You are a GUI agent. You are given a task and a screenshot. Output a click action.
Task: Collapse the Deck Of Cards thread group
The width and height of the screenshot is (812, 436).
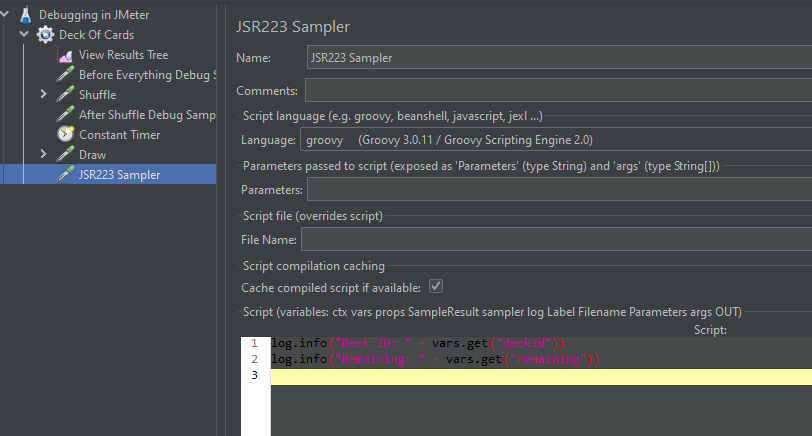(24, 34)
